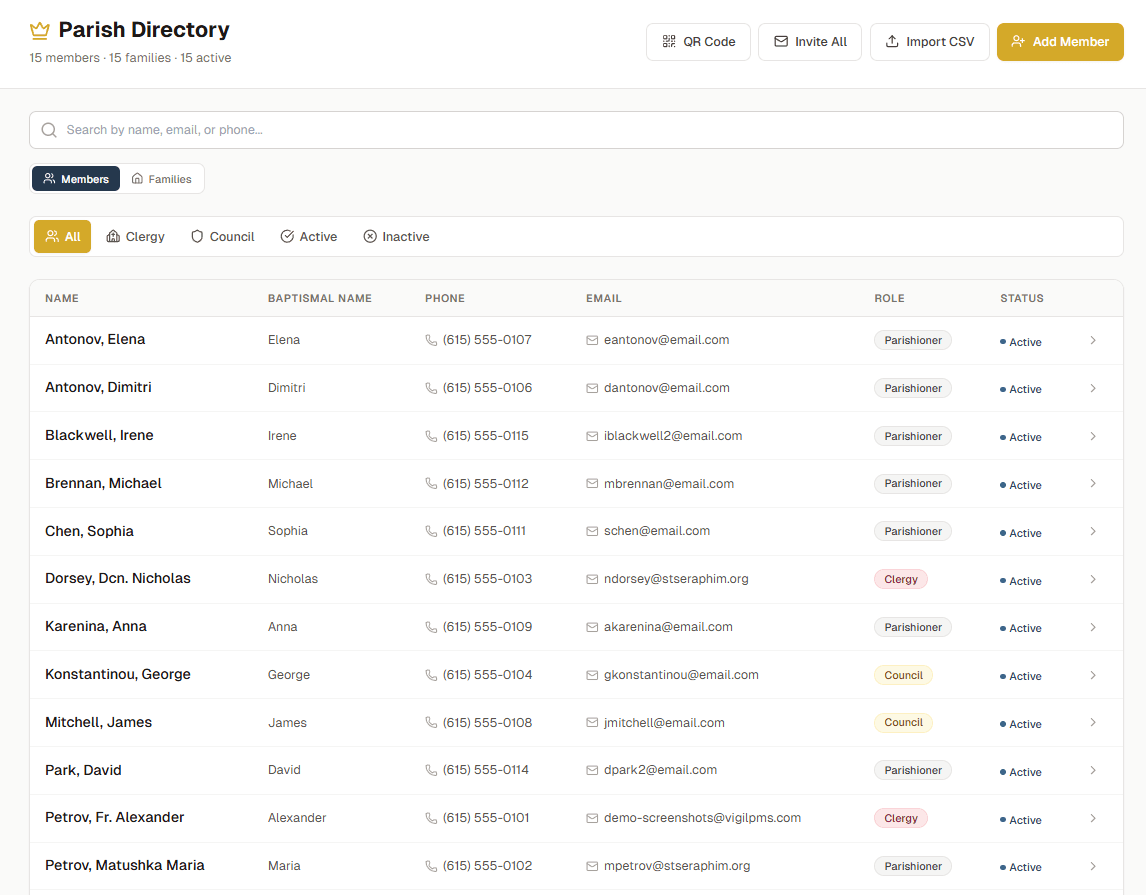Click the envelope icon beside dantonov@email.com
This screenshot has width=1146, height=895.
pyautogui.click(x=592, y=389)
